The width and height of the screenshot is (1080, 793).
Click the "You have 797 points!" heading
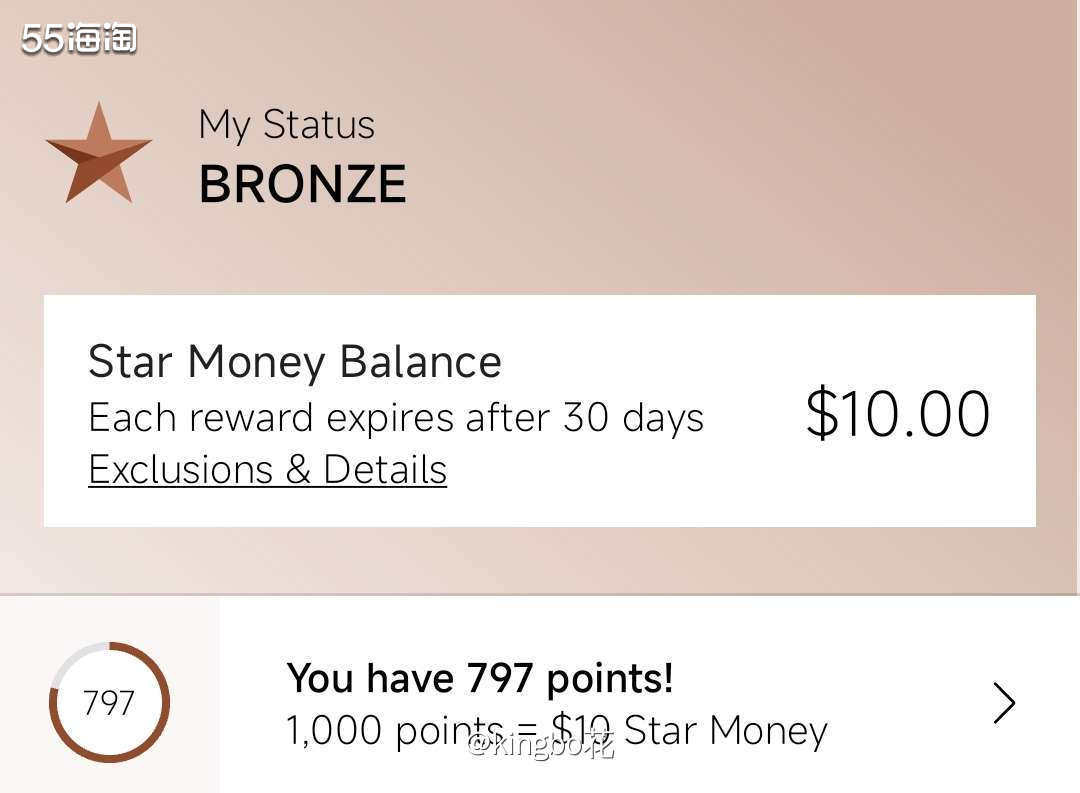[x=479, y=679]
